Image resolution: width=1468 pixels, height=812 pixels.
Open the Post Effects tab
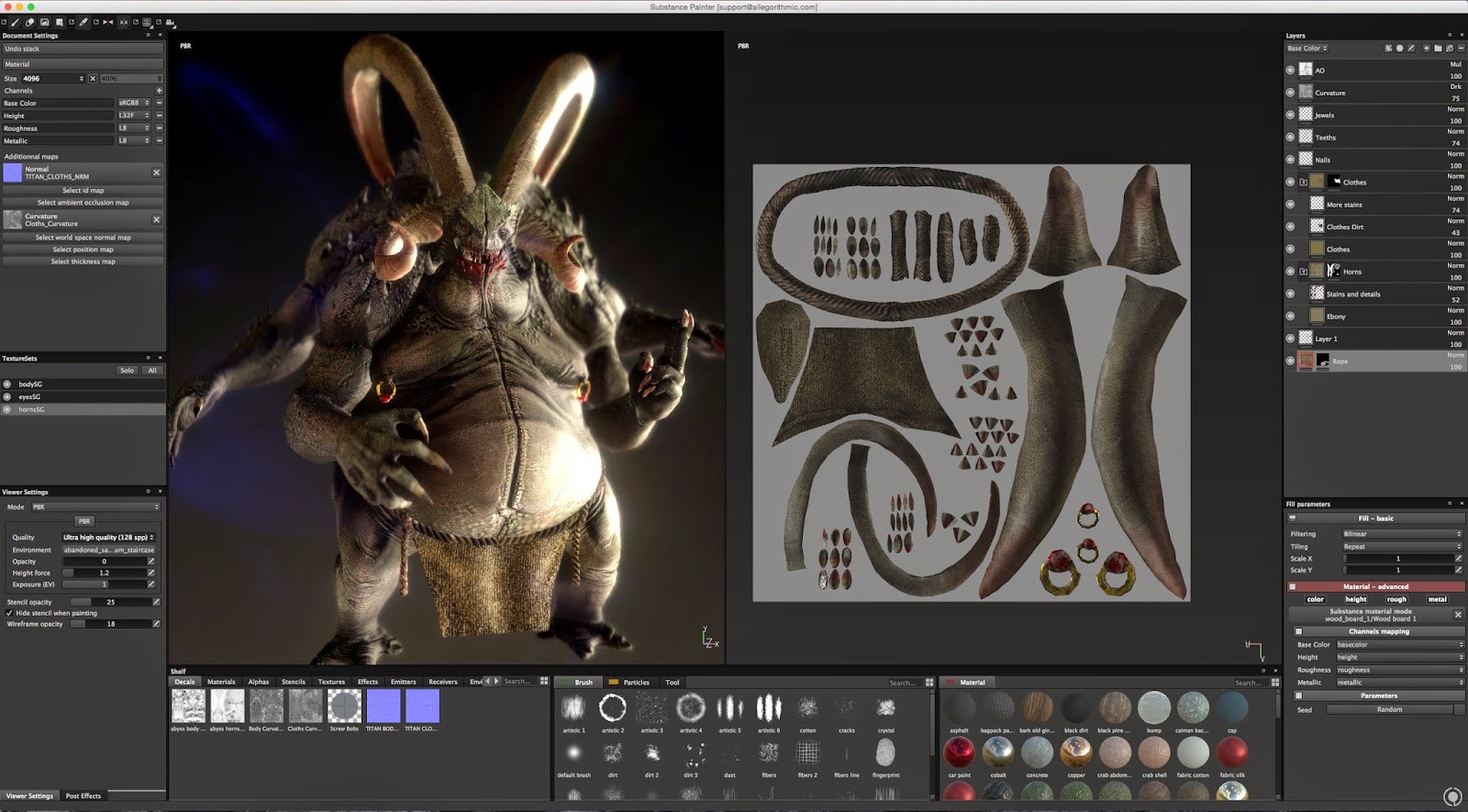[83, 795]
